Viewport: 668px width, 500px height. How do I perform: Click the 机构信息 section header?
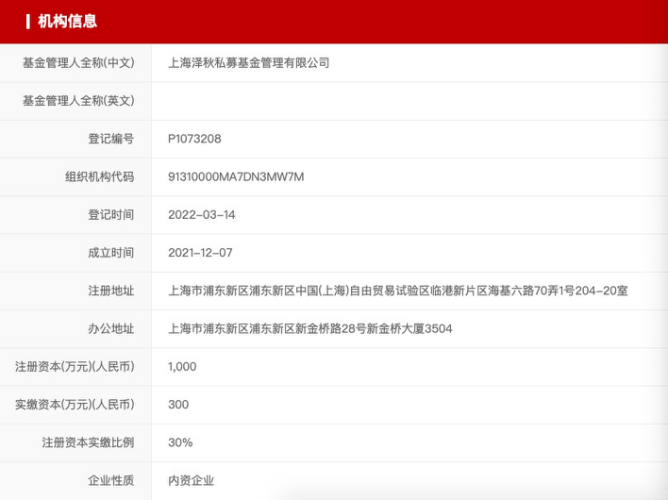pyautogui.click(x=67, y=21)
